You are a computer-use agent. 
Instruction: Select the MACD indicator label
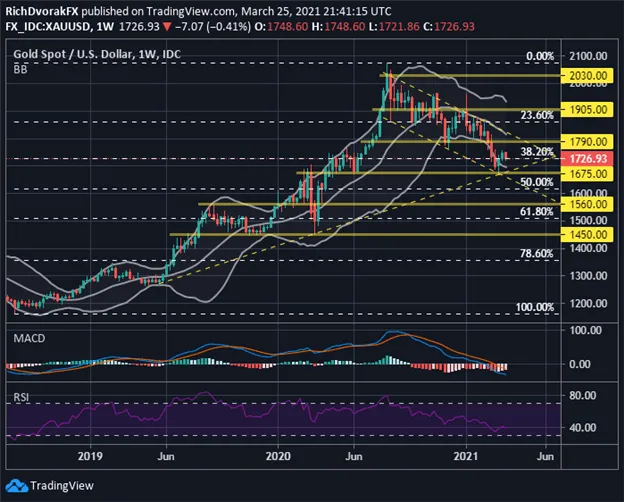(x=29, y=338)
